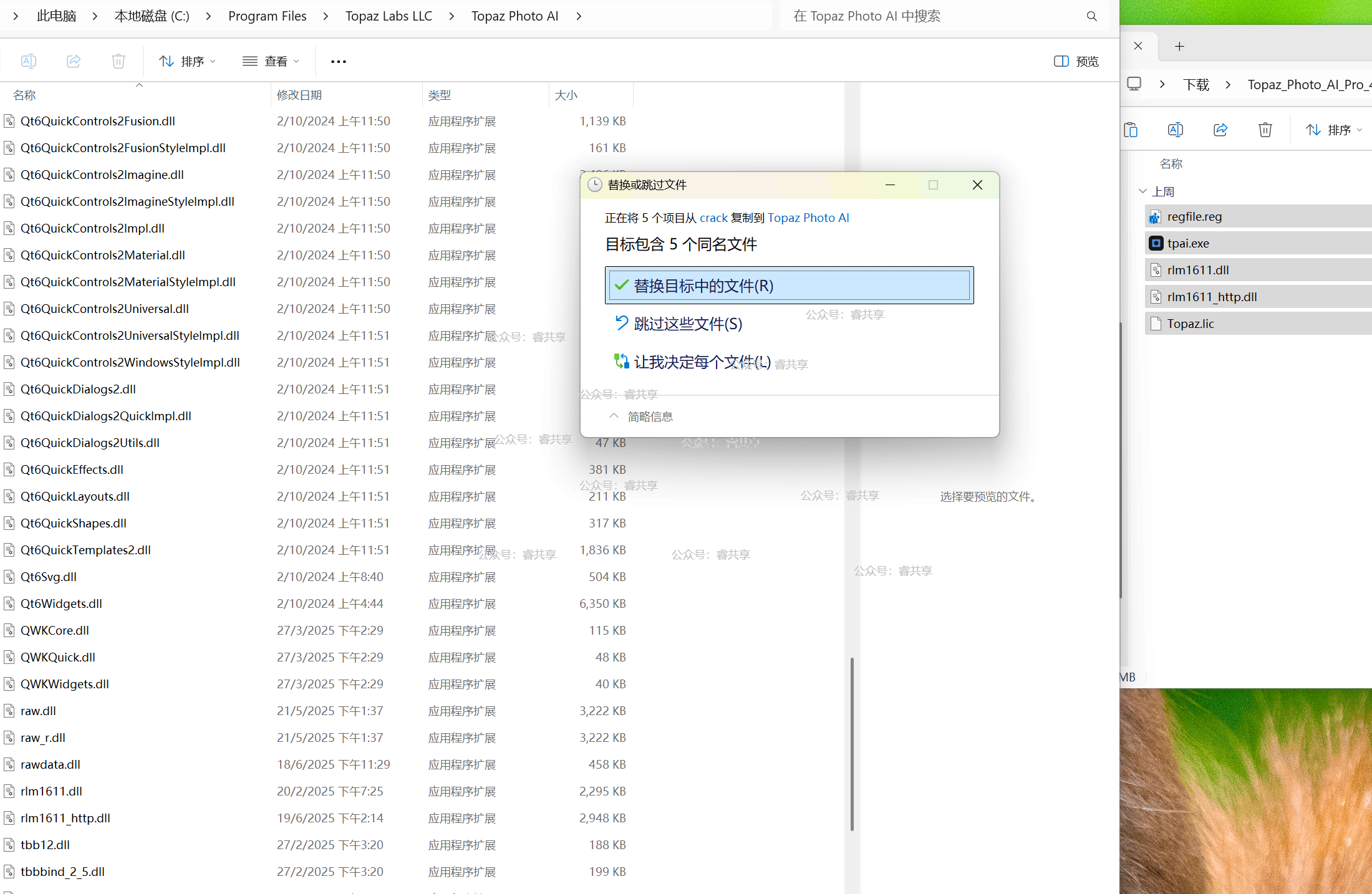Select Qt6Widgets.dll file
The height and width of the screenshot is (894, 1372).
61,603
